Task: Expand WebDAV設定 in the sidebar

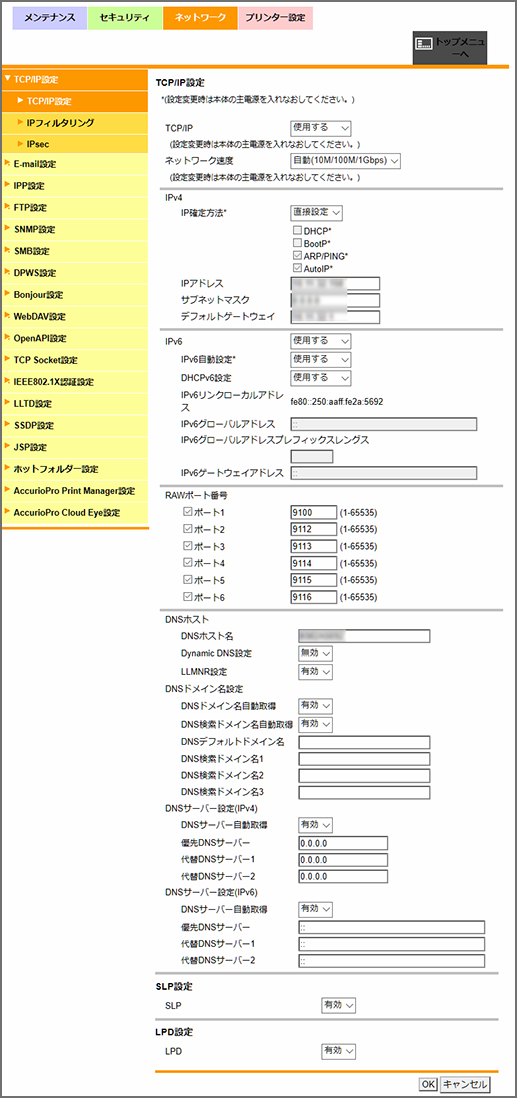Action: 75,317
